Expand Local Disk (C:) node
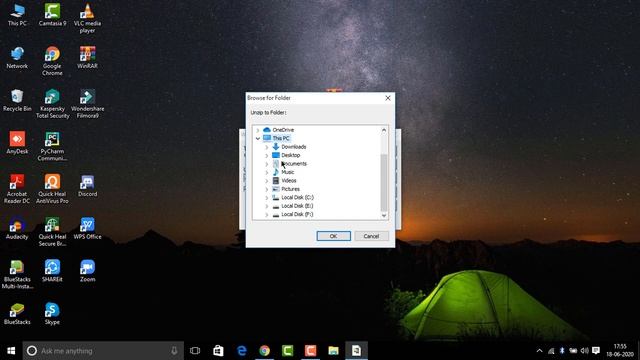The image size is (640, 360). 267,198
